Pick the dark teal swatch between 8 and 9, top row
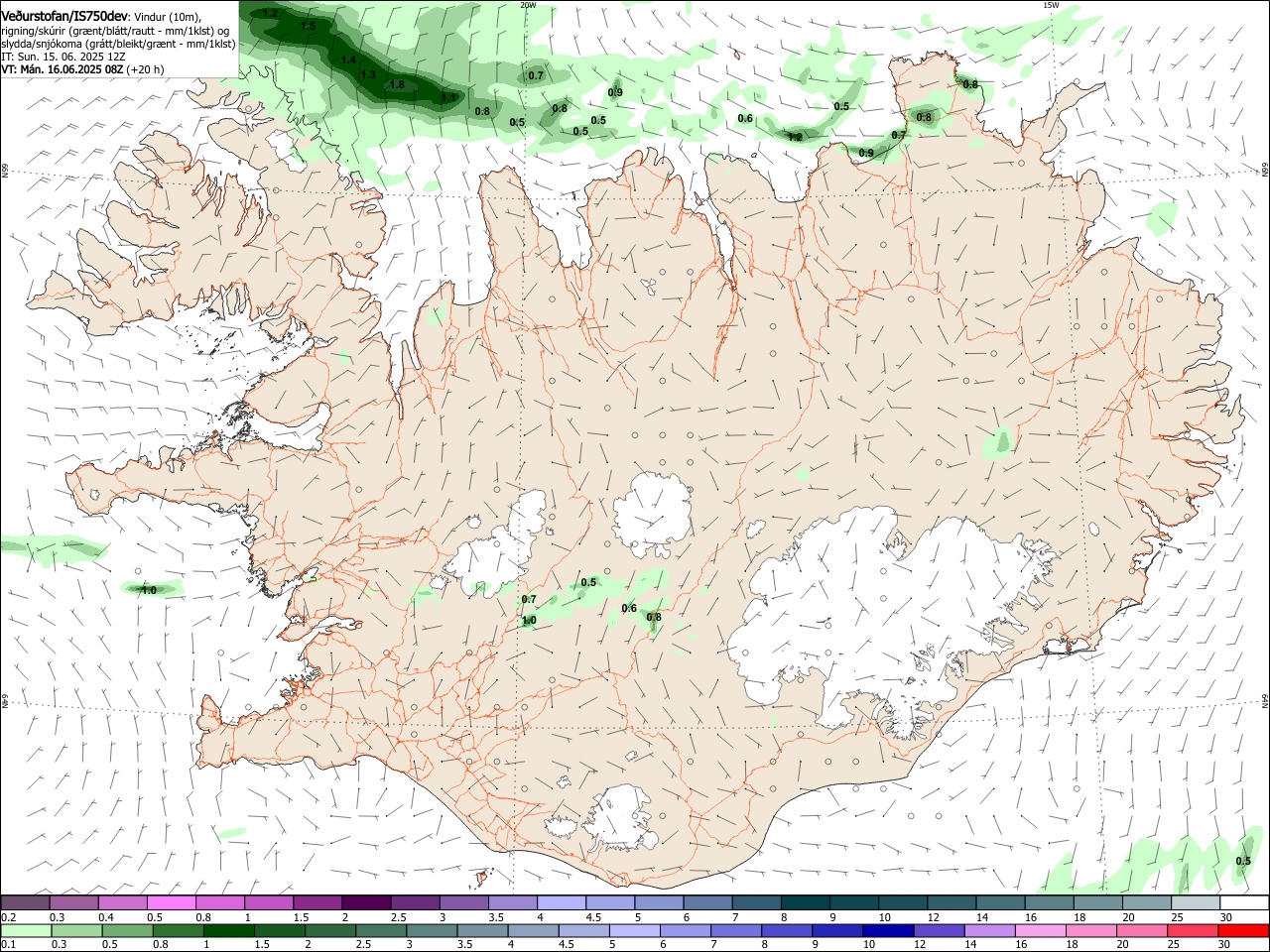 click(x=804, y=902)
